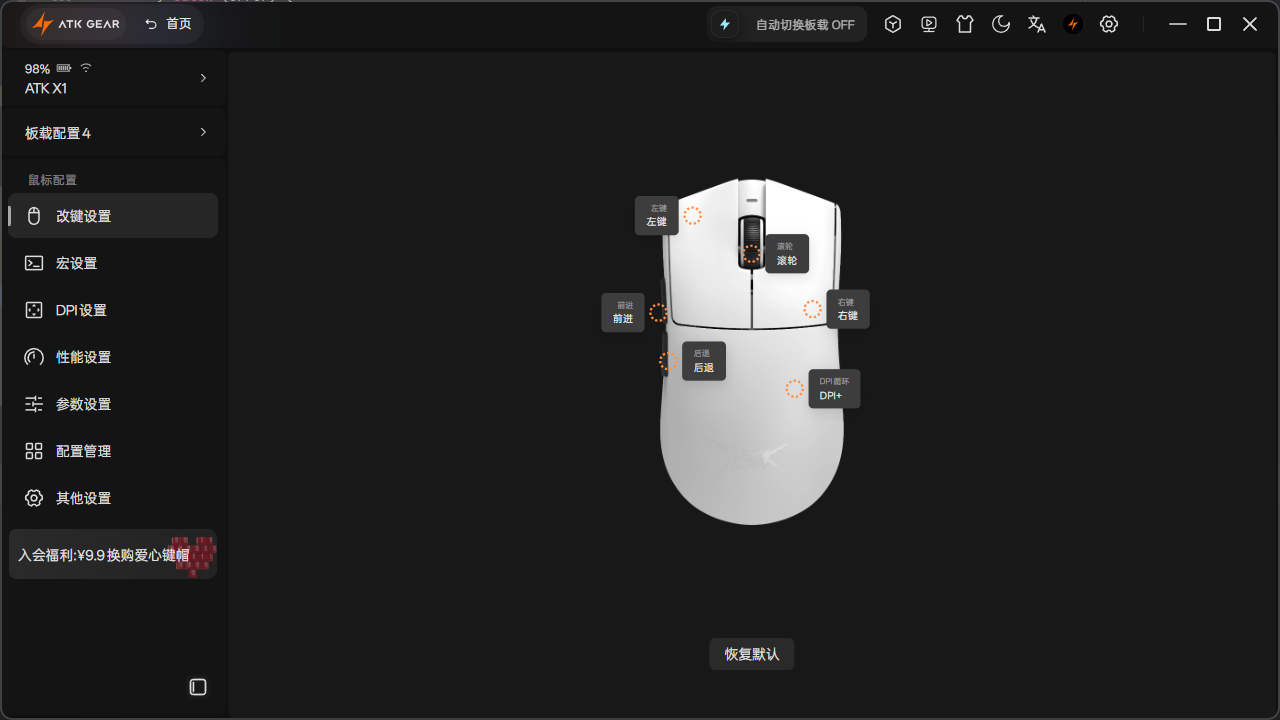Go back to 首页 home

pos(168,24)
